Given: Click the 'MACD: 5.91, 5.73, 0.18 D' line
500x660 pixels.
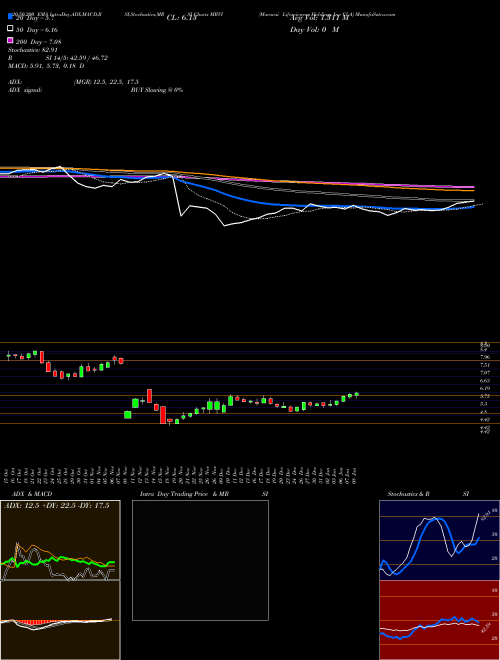Looking at the screenshot, I should 46,66.
